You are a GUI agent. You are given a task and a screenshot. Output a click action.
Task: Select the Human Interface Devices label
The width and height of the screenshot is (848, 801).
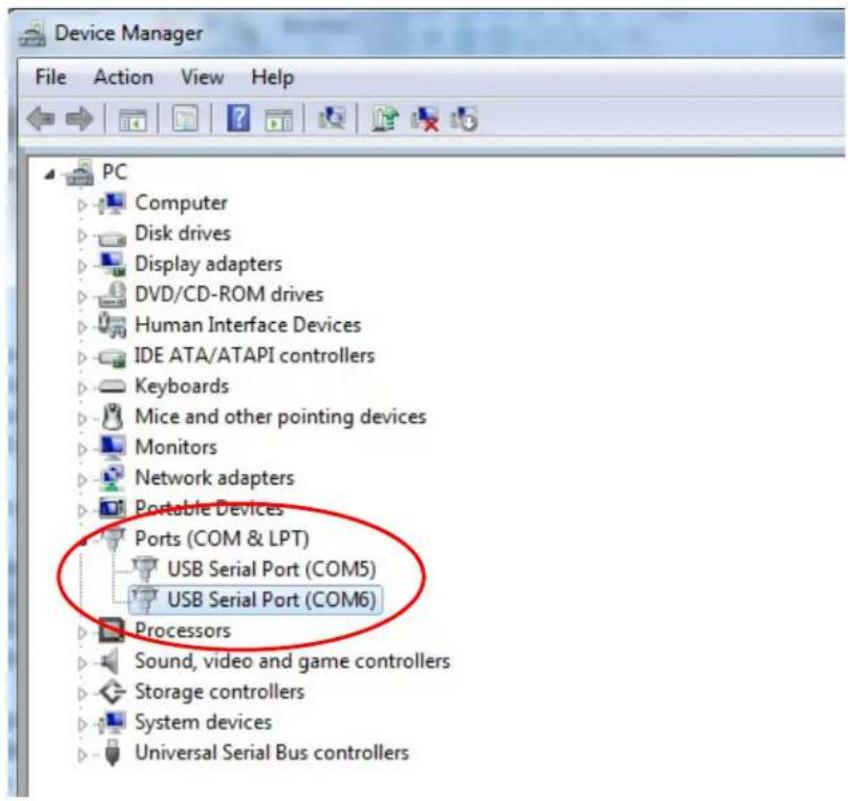pyautogui.click(x=248, y=325)
